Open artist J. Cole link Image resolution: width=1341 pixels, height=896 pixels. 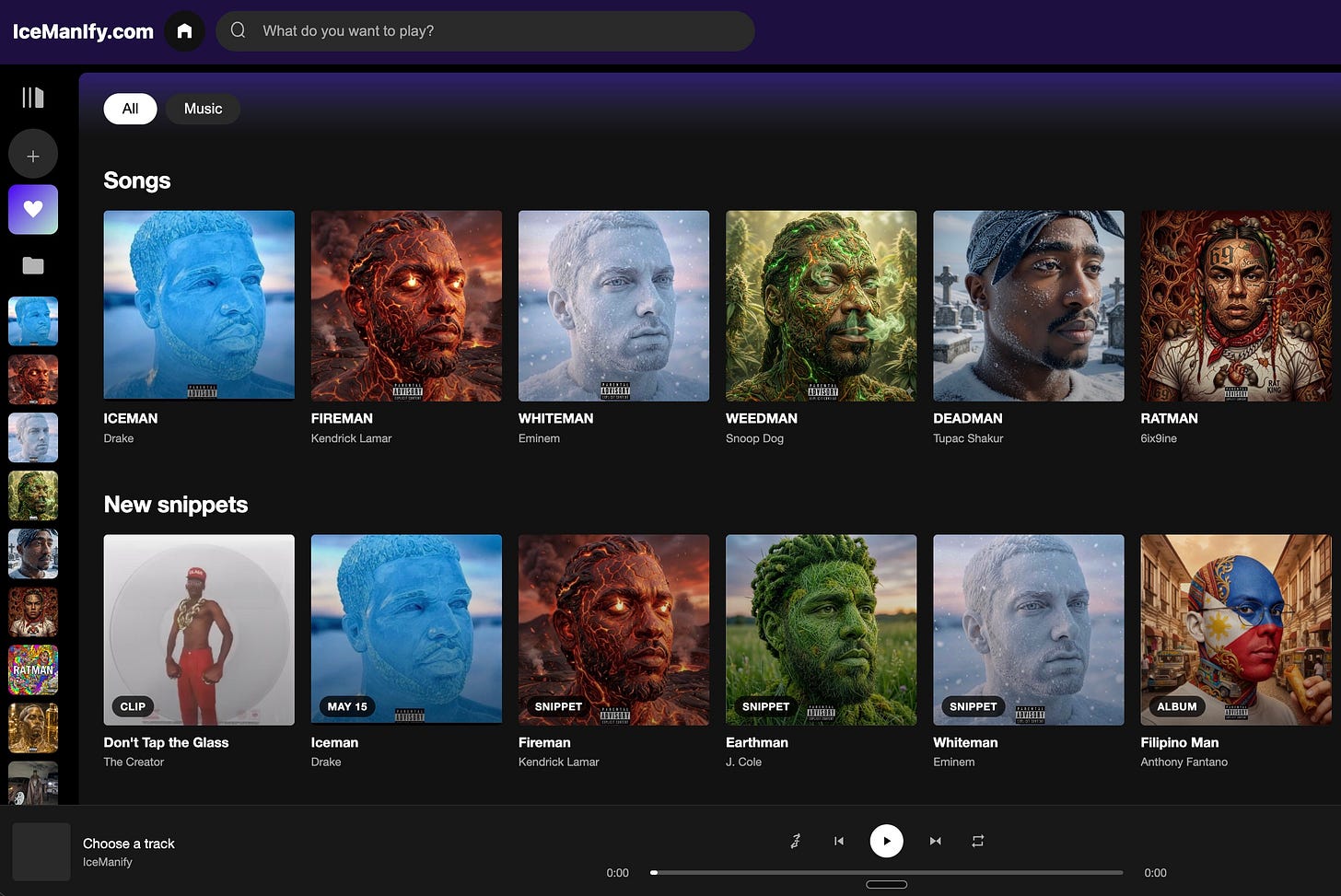point(743,762)
